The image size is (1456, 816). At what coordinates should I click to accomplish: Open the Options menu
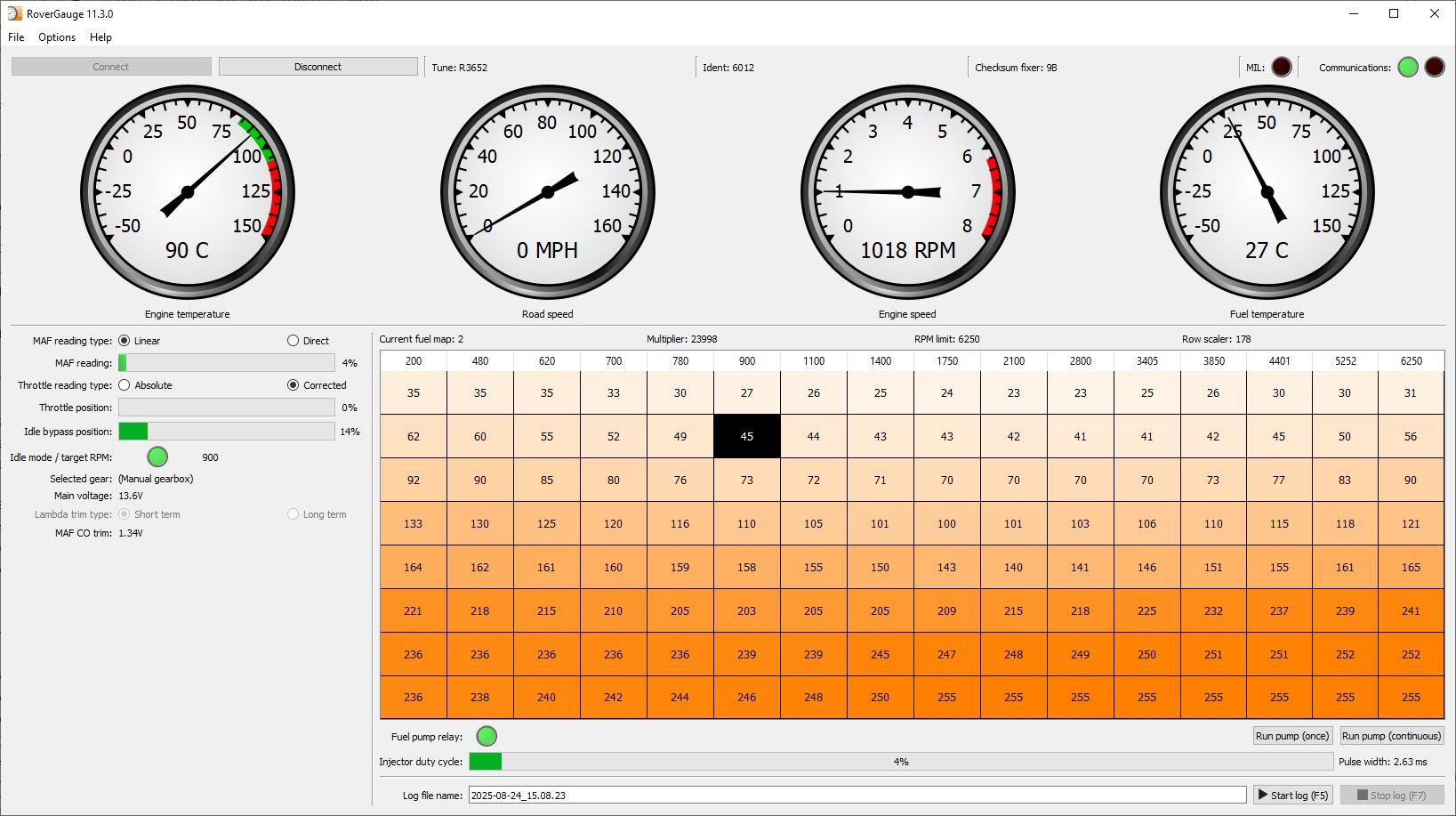click(57, 37)
